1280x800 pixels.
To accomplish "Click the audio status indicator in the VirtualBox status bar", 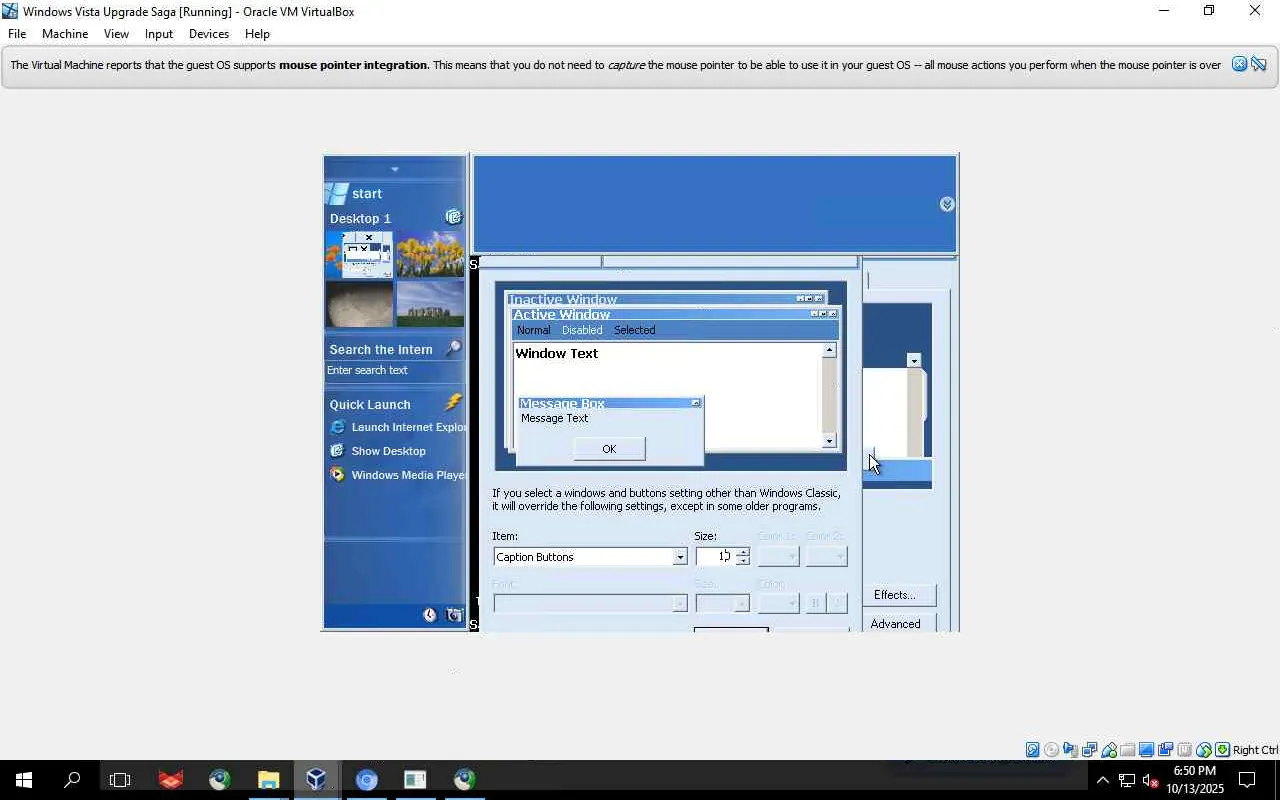I will pyautogui.click(x=1071, y=750).
